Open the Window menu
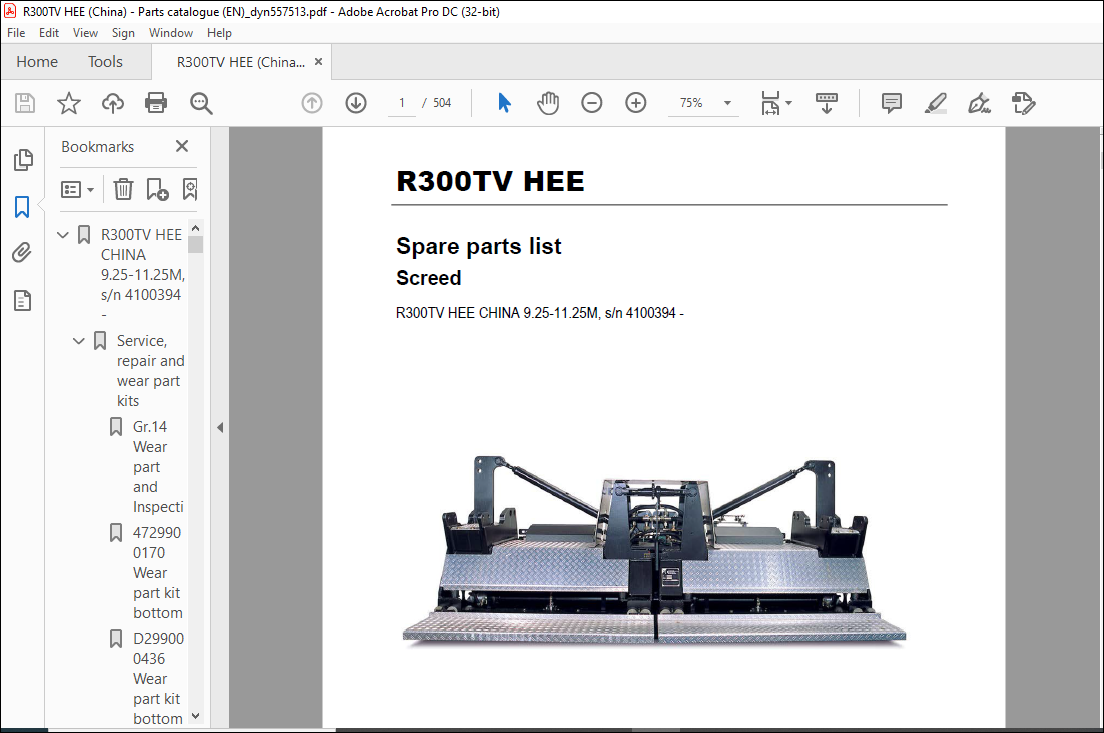The height and width of the screenshot is (733, 1104). (x=170, y=32)
